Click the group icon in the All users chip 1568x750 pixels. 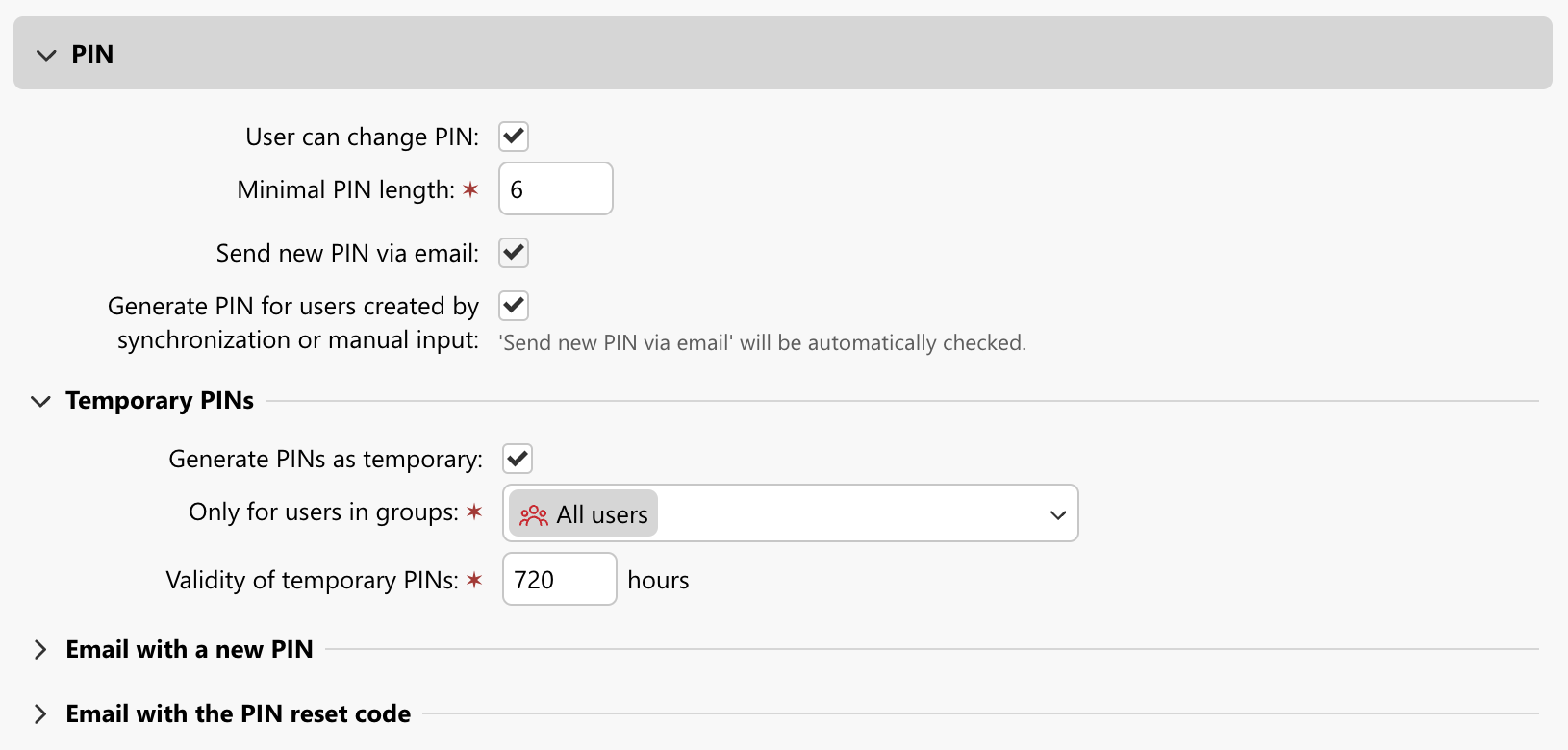pyautogui.click(x=533, y=513)
